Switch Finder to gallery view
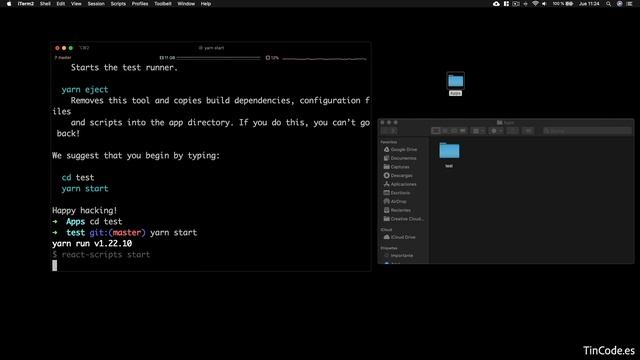Screen dimensions: 640x360 pyautogui.click(x=463, y=131)
